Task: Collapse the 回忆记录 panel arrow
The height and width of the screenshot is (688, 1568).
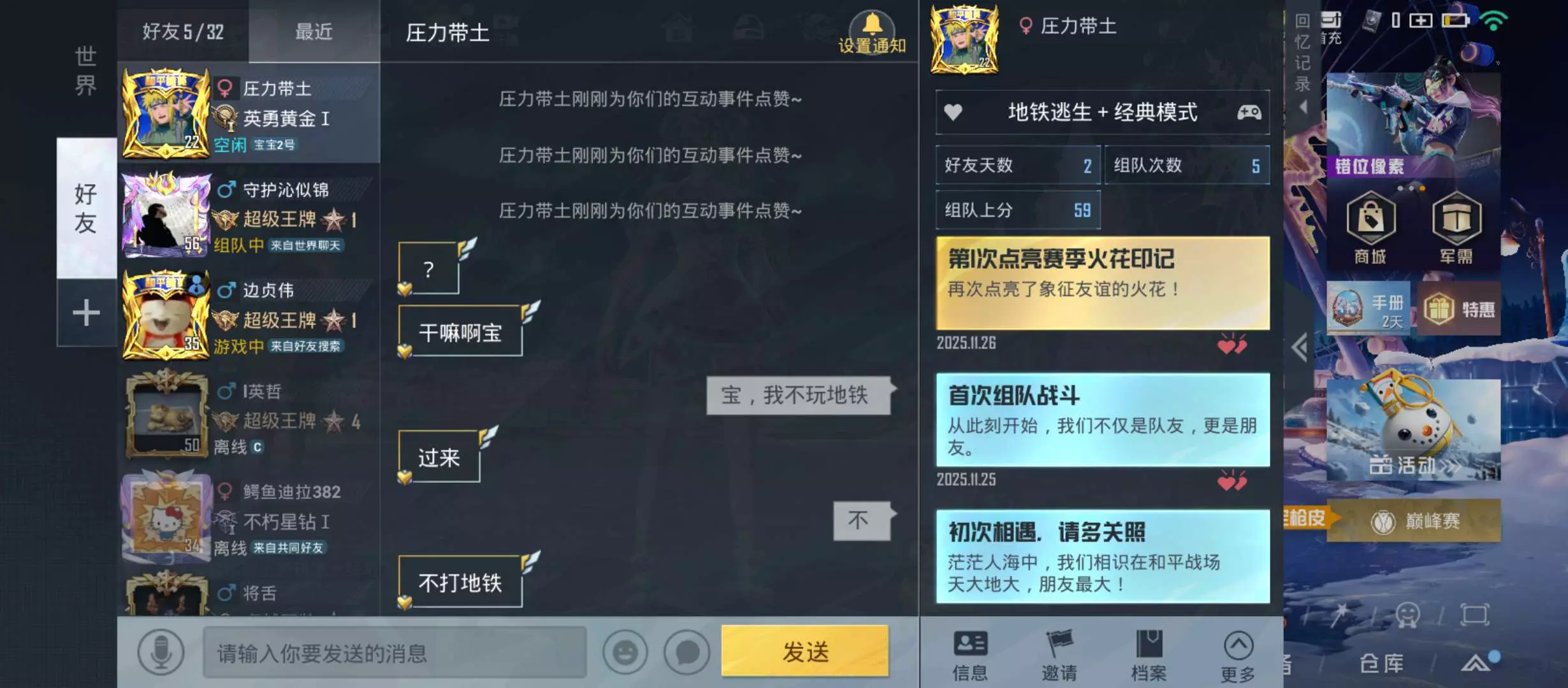Action: (1303, 107)
